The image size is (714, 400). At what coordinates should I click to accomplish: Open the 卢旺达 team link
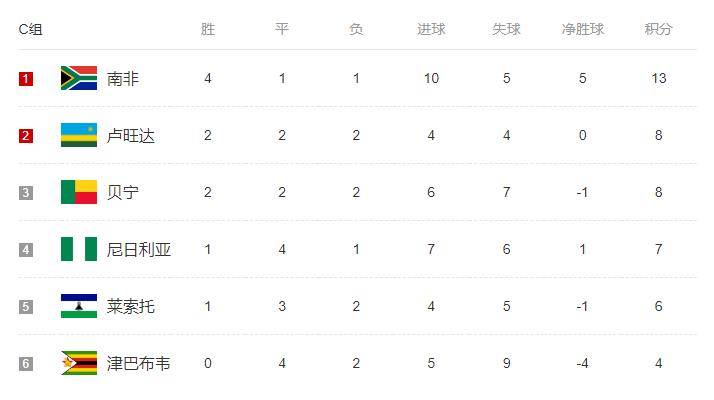pyautogui.click(x=131, y=135)
